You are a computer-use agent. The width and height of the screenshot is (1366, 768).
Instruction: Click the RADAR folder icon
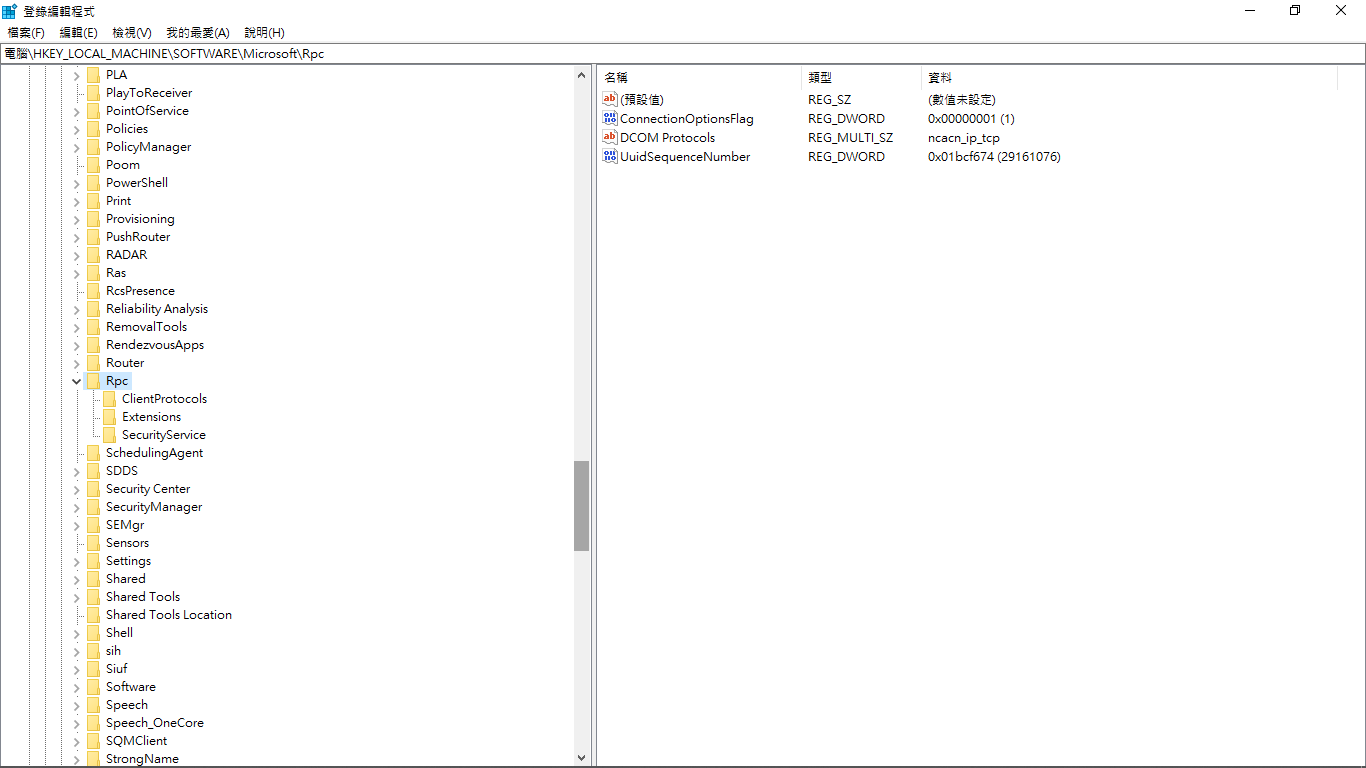pos(93,255)
